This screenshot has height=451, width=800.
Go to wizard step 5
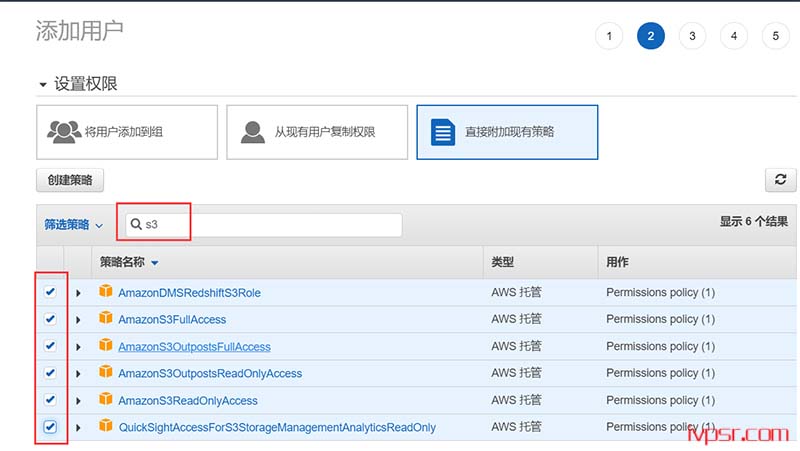[776, 36]
